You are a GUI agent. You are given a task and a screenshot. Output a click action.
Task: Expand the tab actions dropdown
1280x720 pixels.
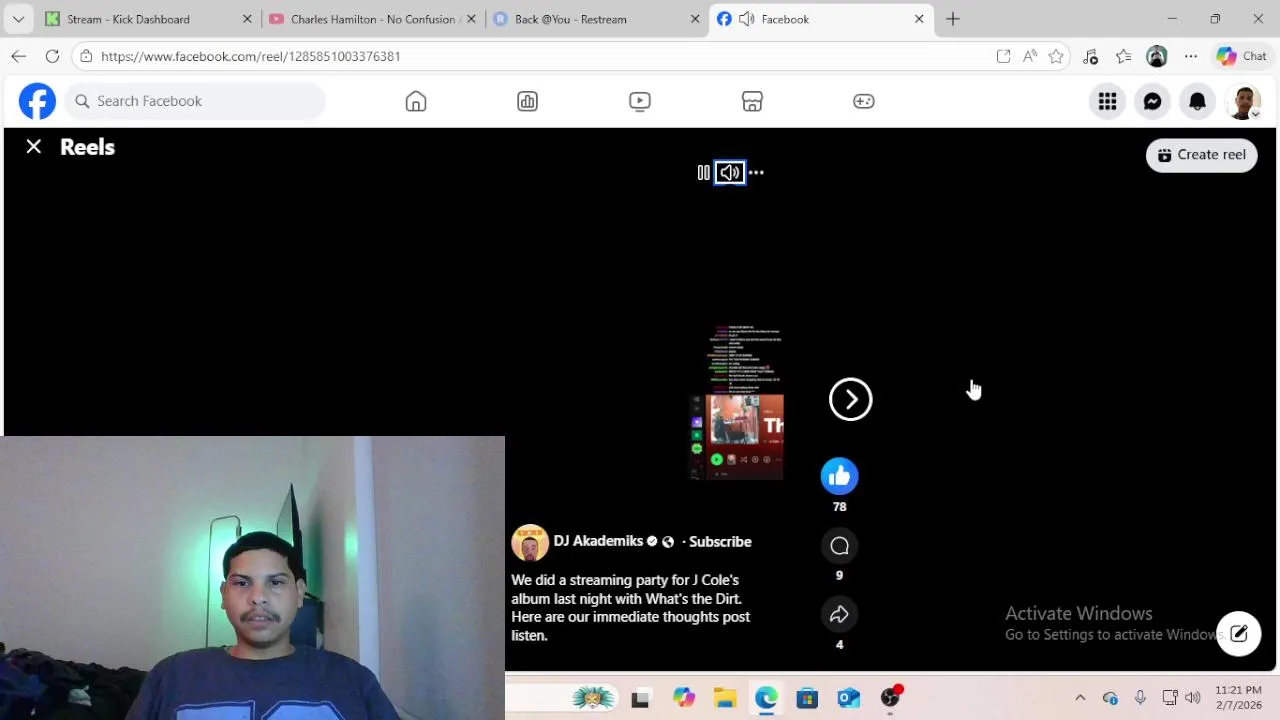[x=19, y=19]
